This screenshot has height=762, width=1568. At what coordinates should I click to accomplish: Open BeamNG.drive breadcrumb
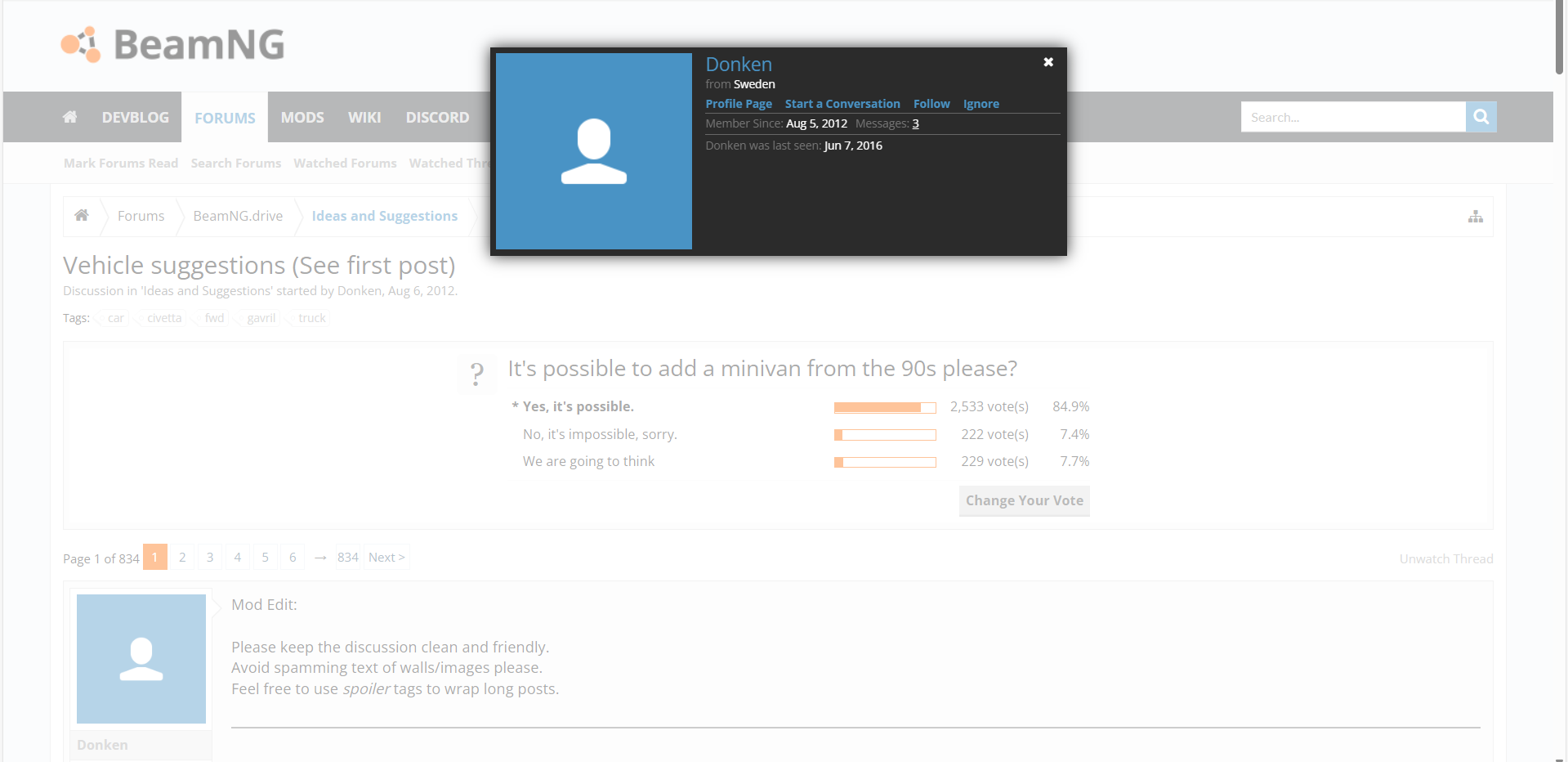tap(238, 216)
